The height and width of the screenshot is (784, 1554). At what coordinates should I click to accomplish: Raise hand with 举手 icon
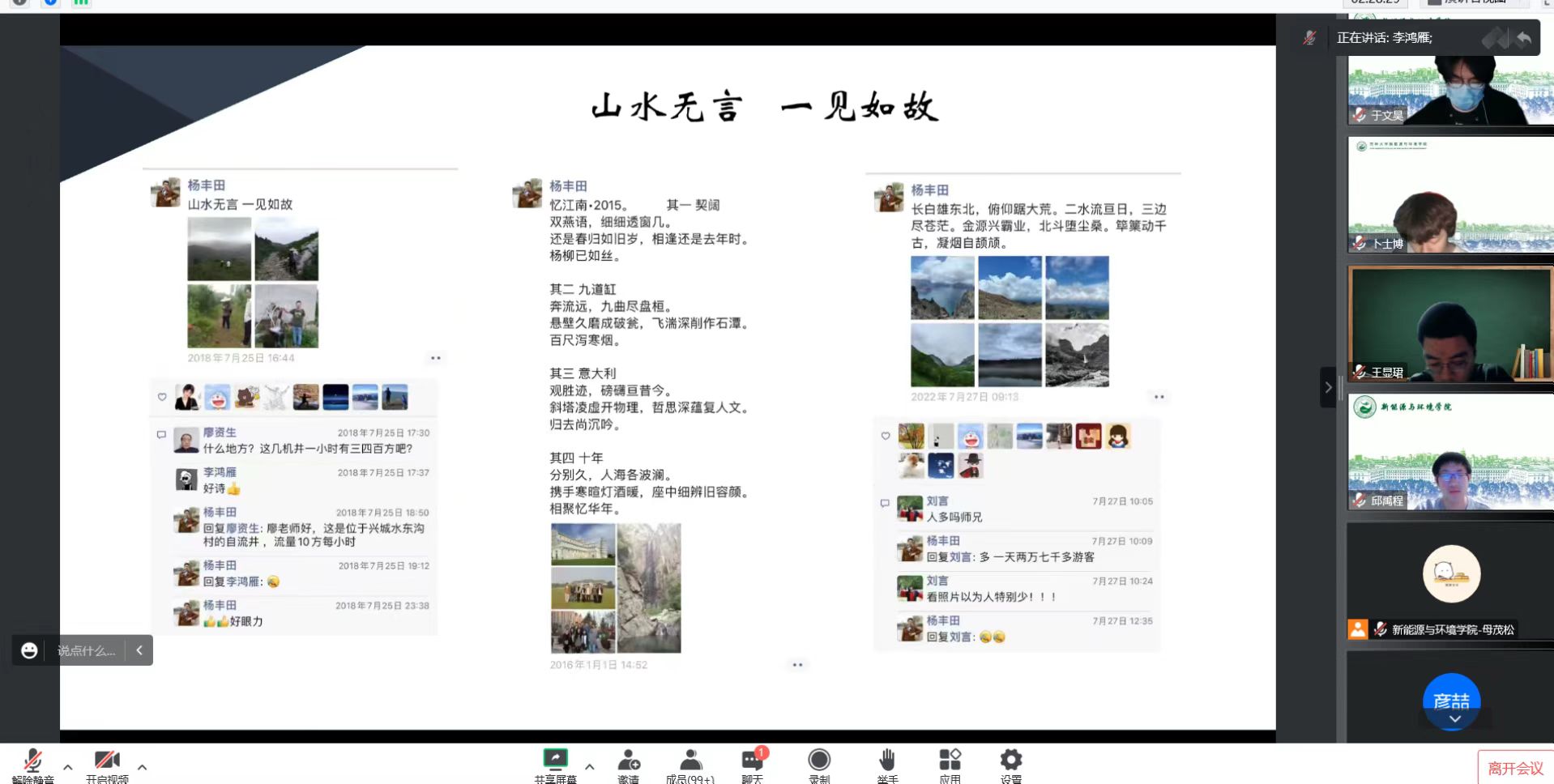coord(887,762)
